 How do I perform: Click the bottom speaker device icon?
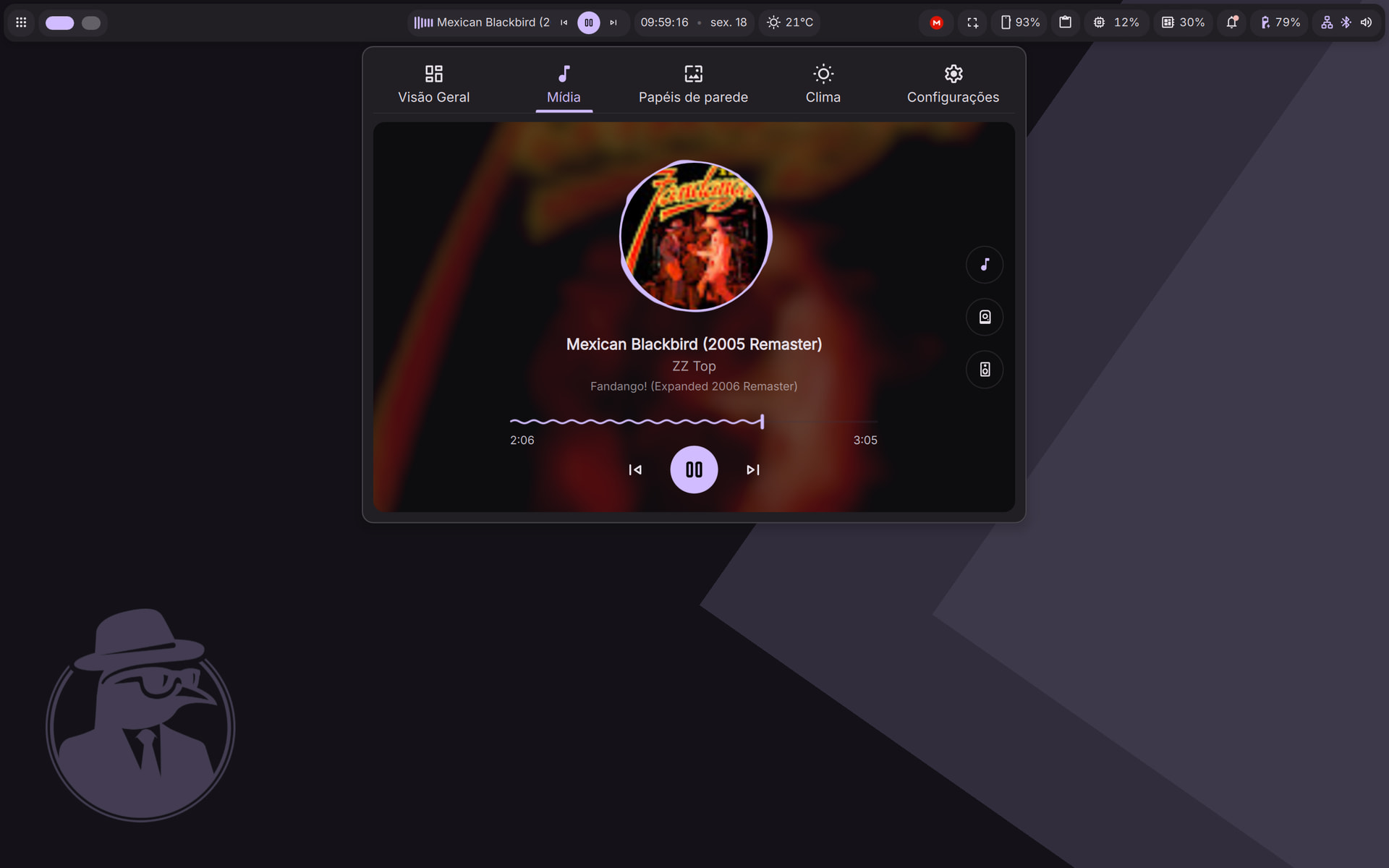pyautogui.click(x=985, y=370)
